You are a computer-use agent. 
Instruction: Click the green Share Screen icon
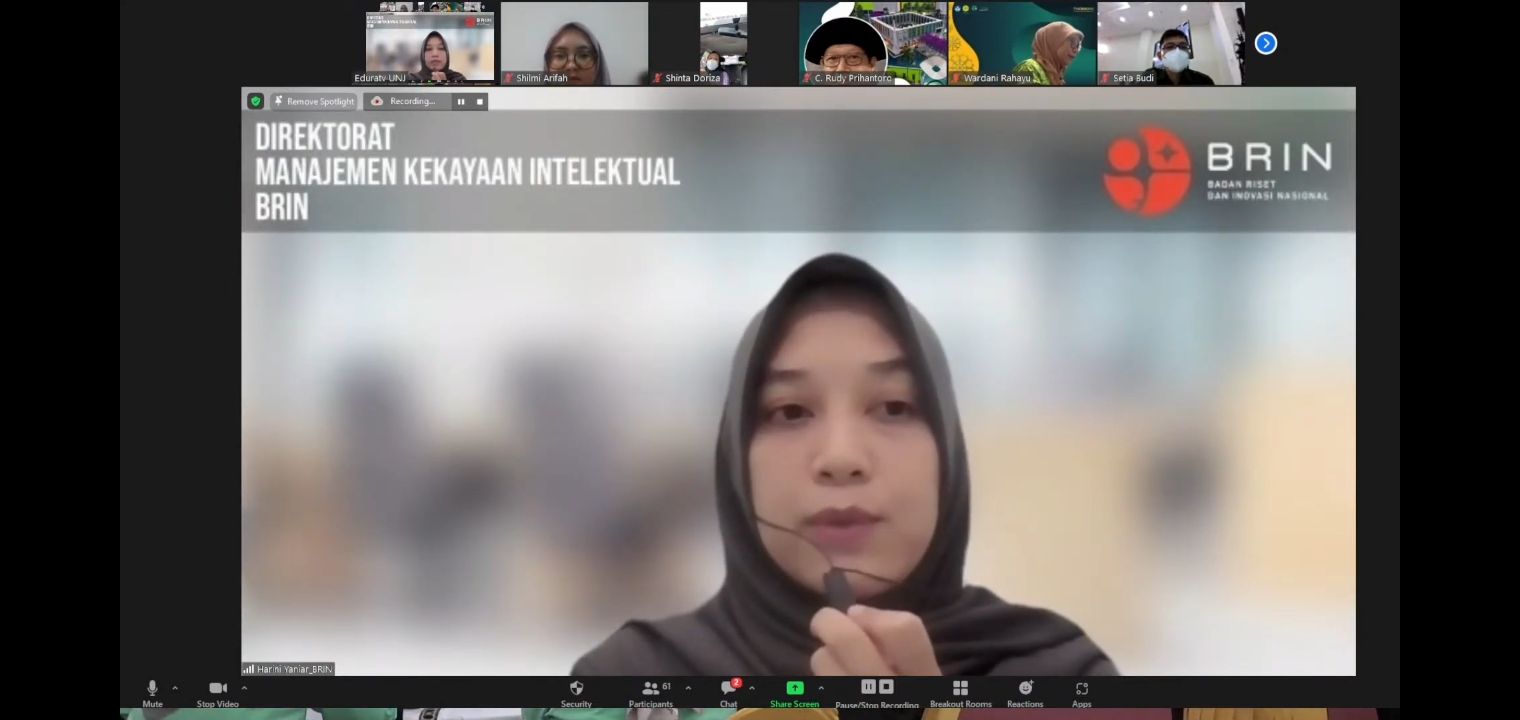pos(794,688)
